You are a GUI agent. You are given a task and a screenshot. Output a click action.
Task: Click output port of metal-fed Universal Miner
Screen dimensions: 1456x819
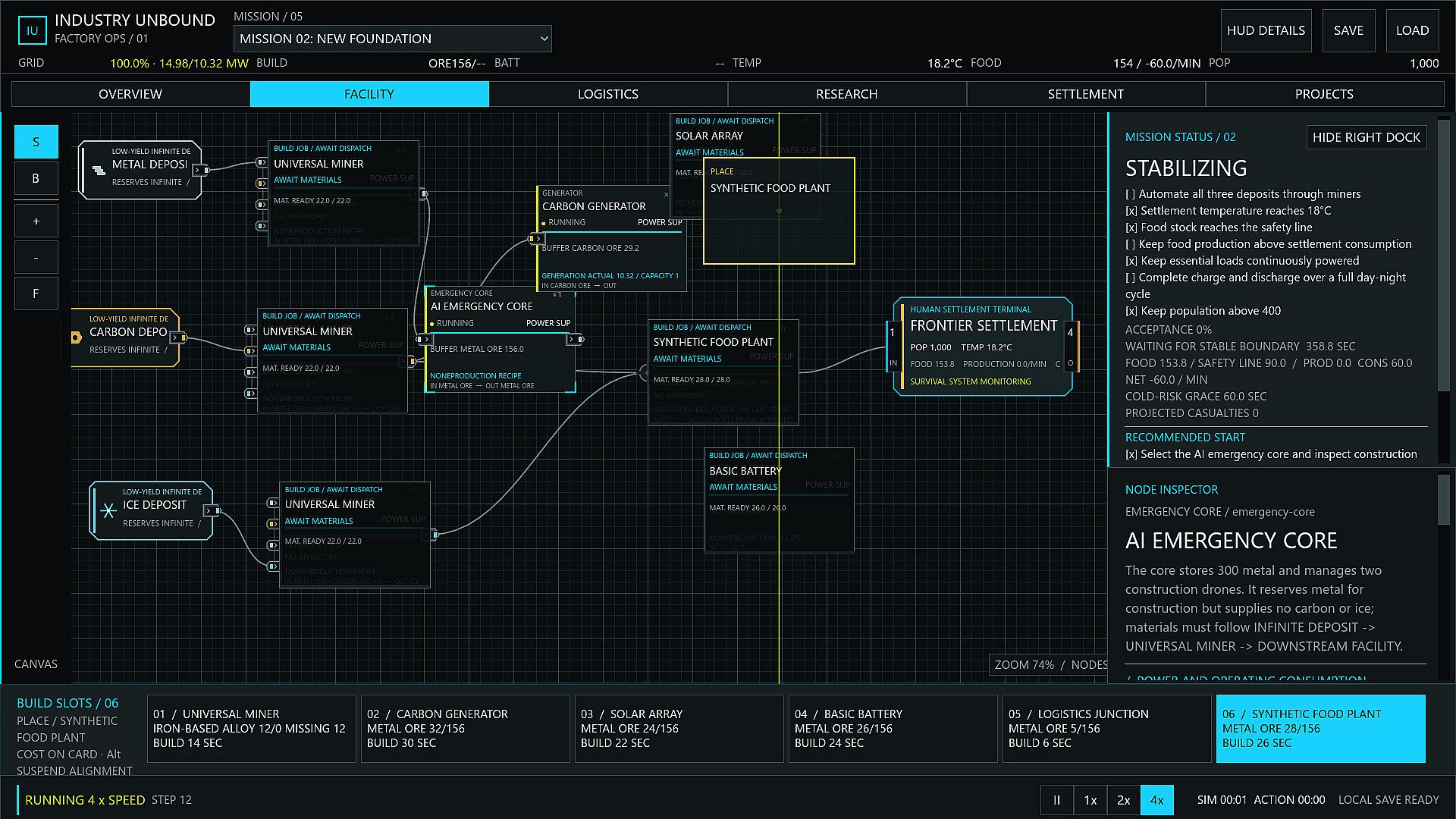pos(423,194)
